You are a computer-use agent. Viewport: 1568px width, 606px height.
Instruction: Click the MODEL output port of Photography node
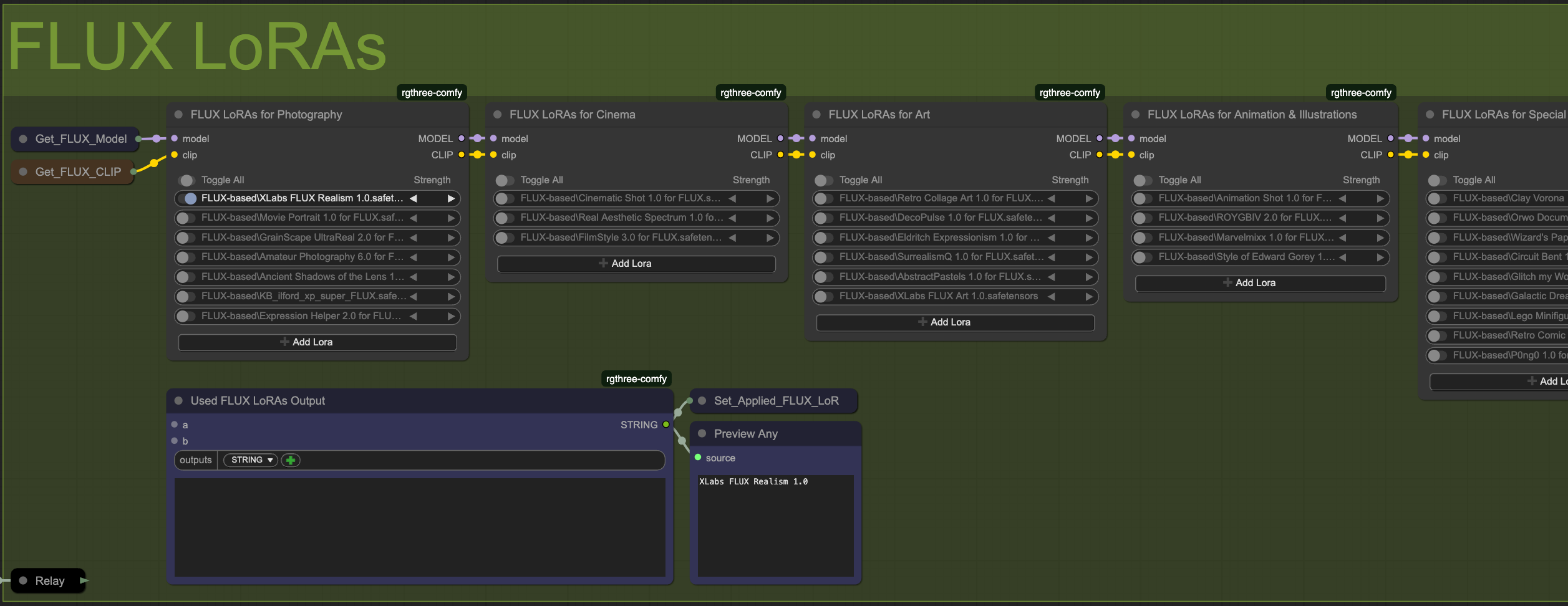[x=462, y=138]
